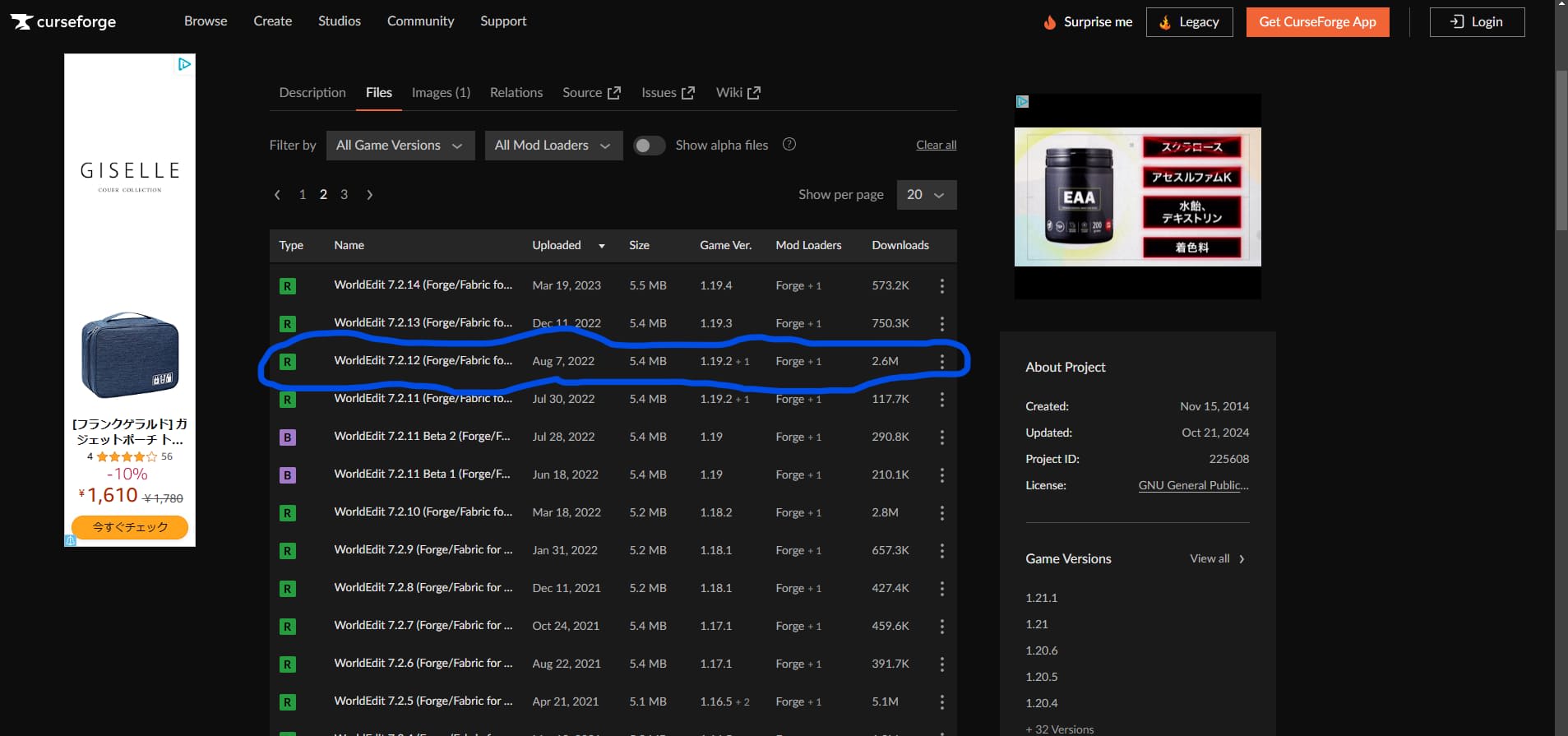Click the CurseForge logo icon
Image resolution: width=1568 pixels, height=736 pixels.
(22, 21)
